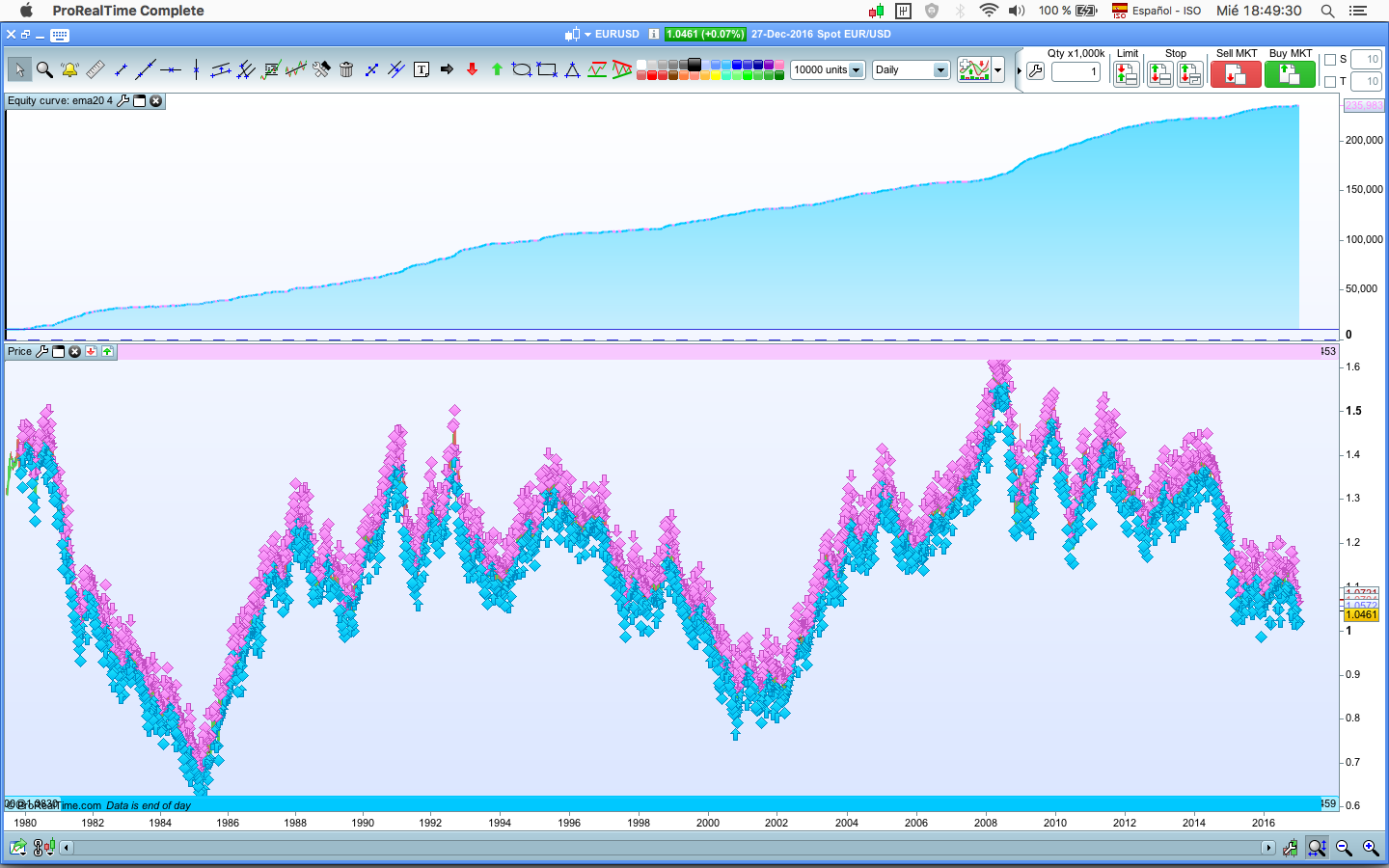The height and width of the screenshot is (868, 1389).
Task: Open ProRealTime Complete application menu
Action: point(128,11)
